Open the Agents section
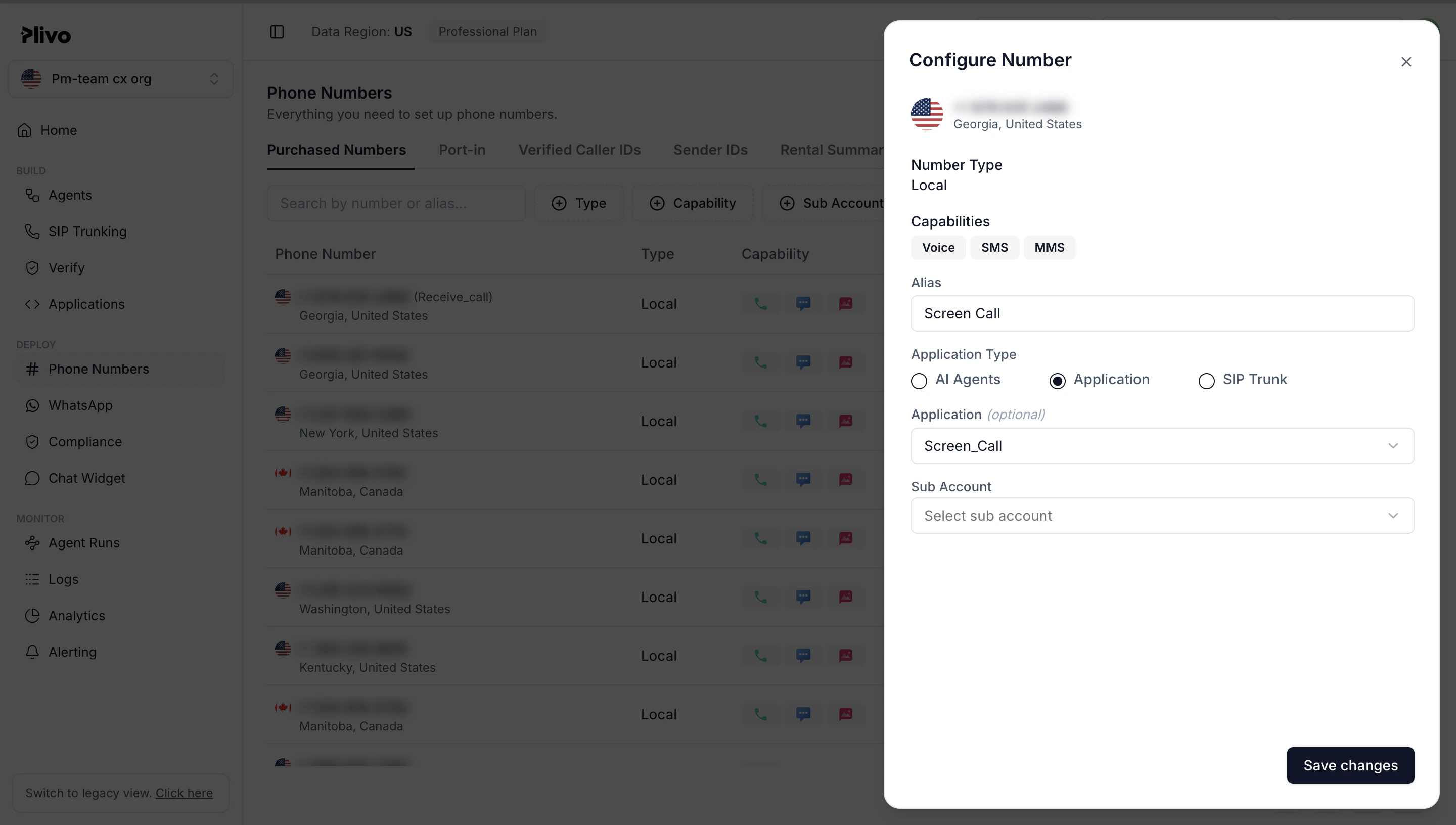The width and height of the screenshot is (1456, 825). (x=121, y=195)
